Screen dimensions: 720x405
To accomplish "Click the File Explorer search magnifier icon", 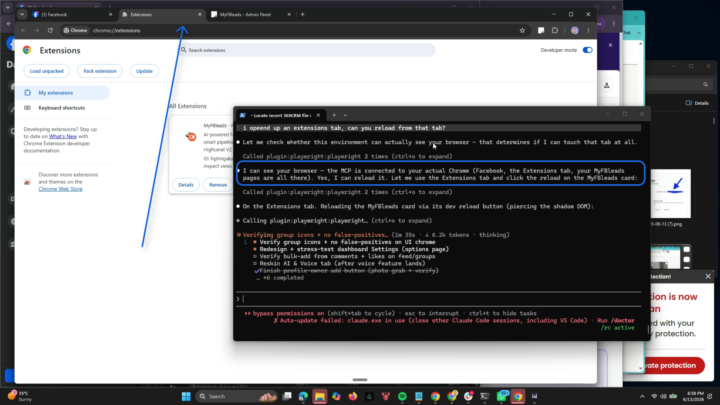I will pyautogui.click(x=706, y=84).
